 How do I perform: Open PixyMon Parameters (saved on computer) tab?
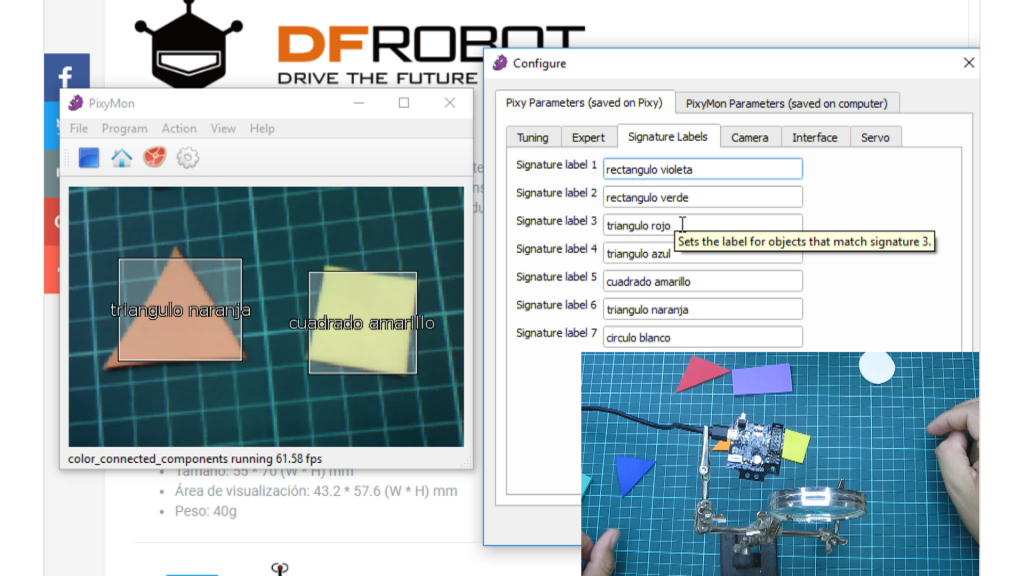tap(786, 103)
